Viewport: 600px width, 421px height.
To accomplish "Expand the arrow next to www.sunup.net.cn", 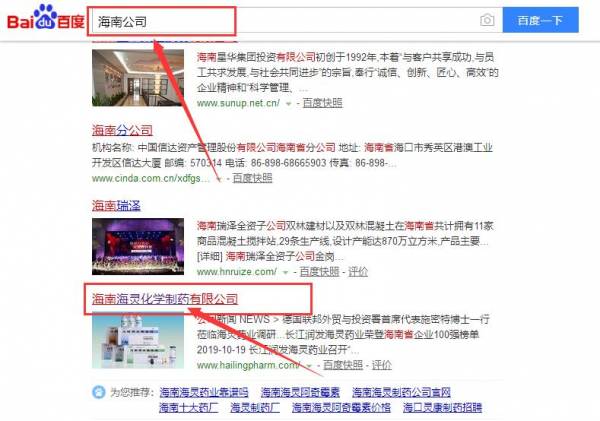I will 287,104.
